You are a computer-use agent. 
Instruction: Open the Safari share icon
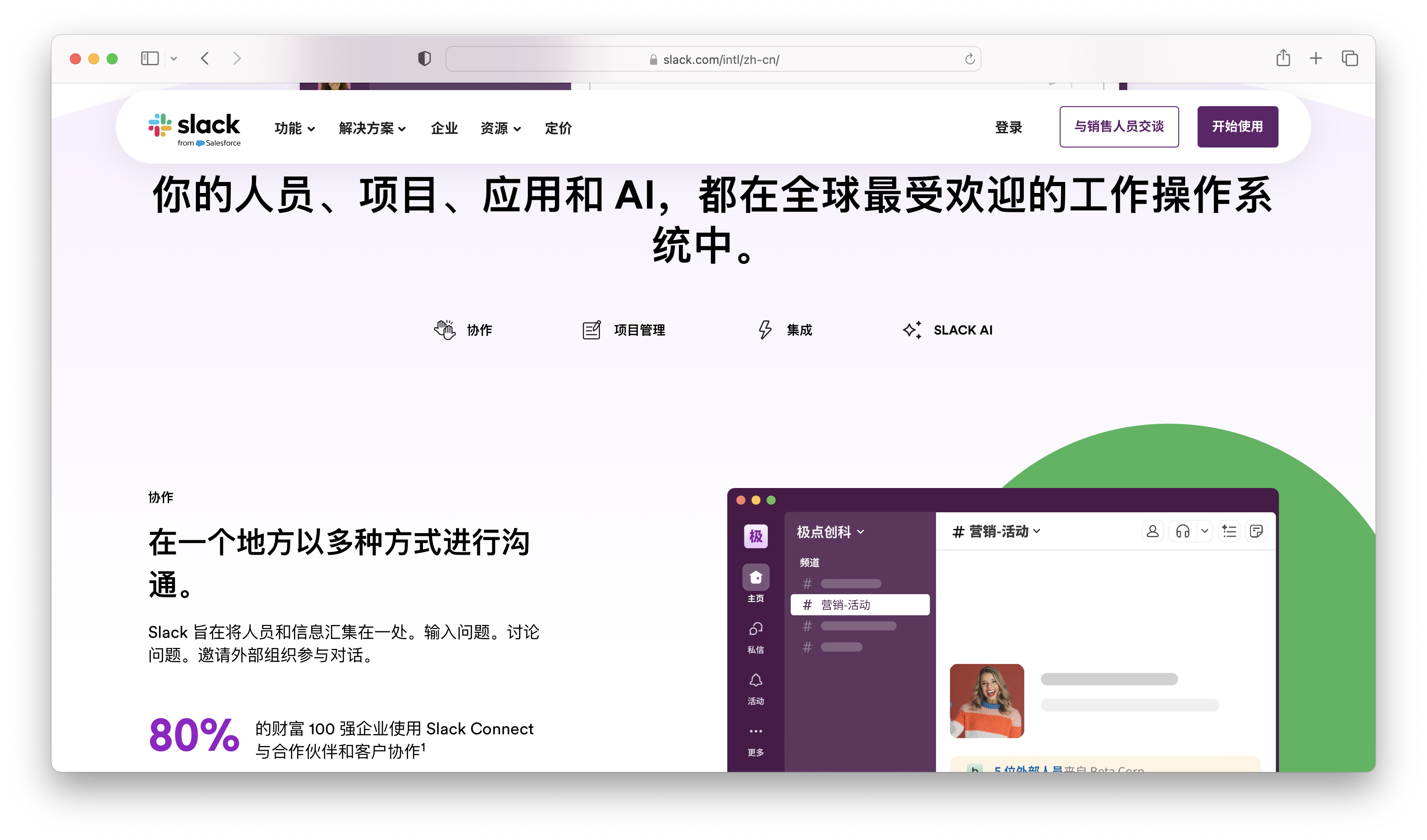pyautogui.click(x=1283, y=58)
